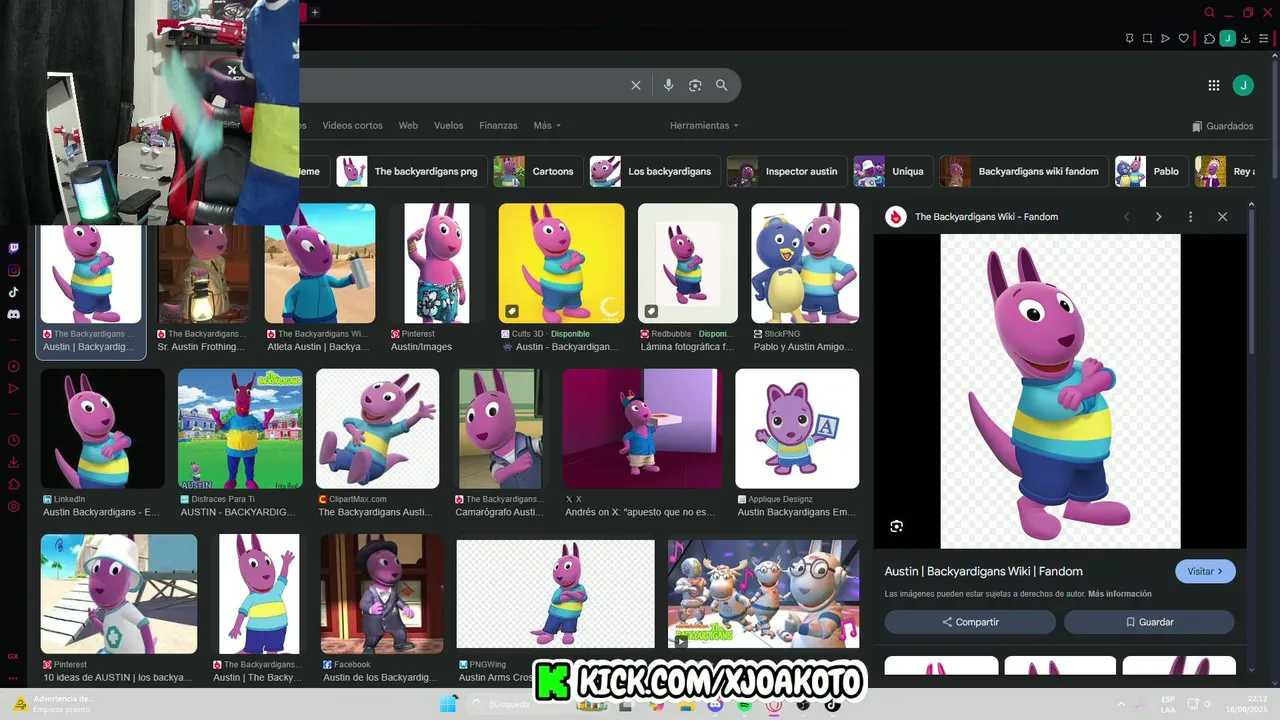
Task: Close the image preview panel
Action: click(x=1222, y=216)
